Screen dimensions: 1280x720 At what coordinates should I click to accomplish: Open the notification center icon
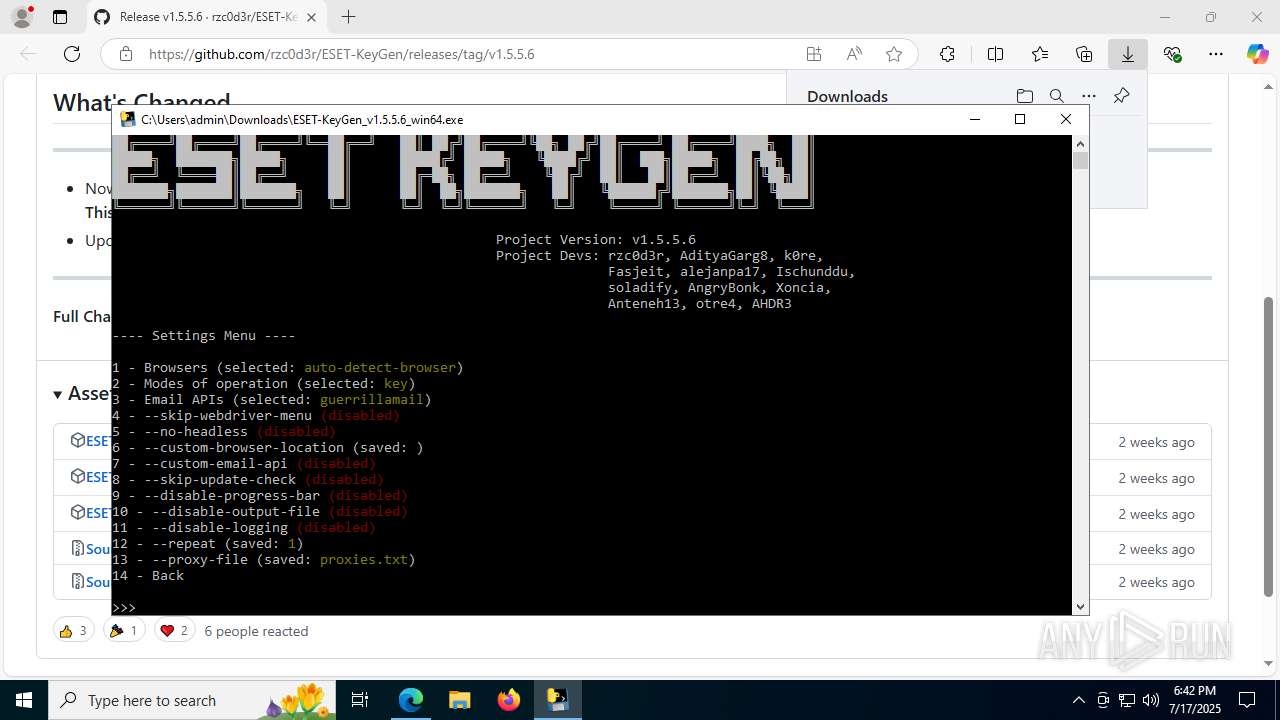(1247, 700)
